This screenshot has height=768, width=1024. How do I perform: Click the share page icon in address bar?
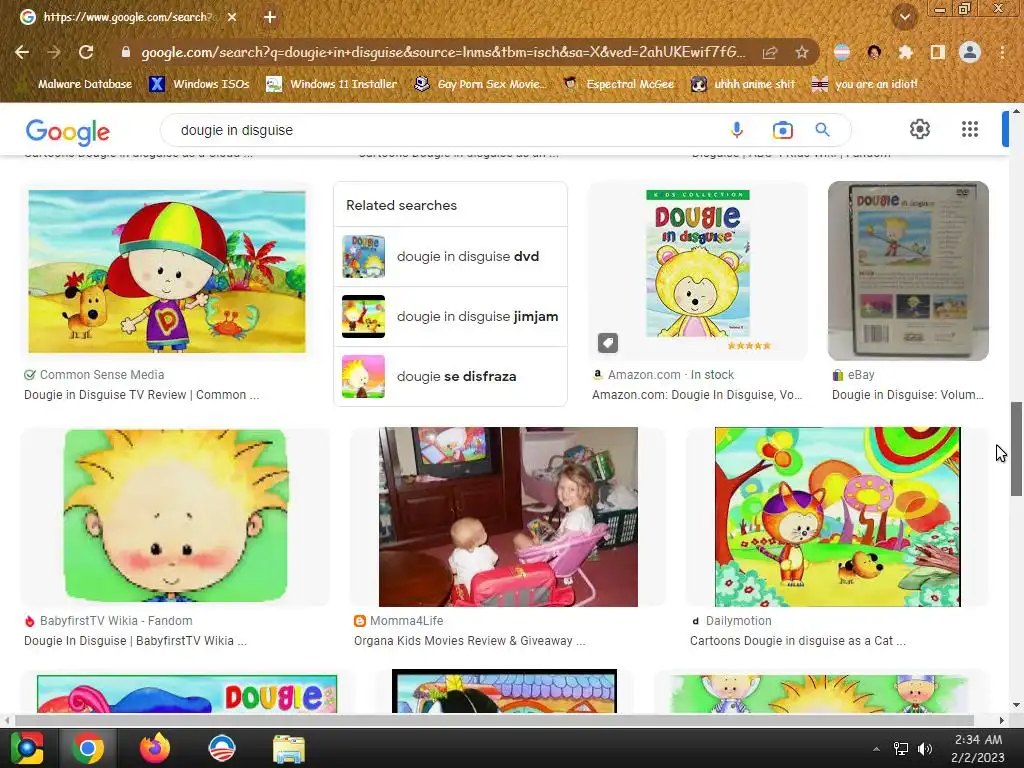pyautogui.click(x=770, y=52)
